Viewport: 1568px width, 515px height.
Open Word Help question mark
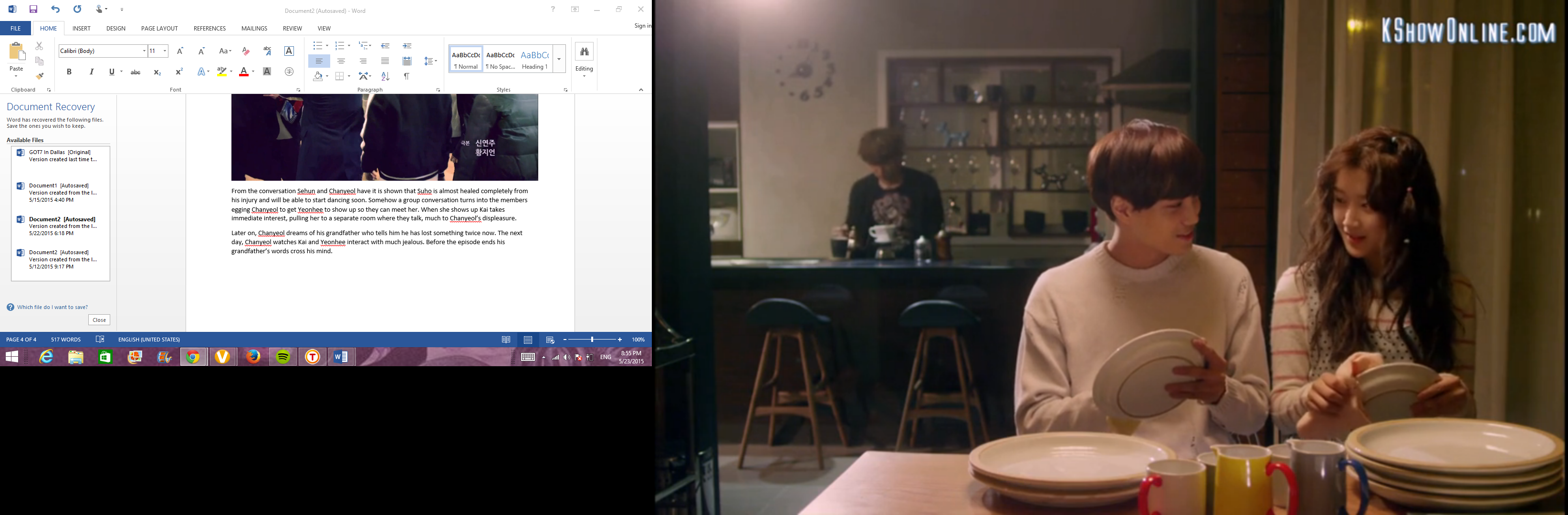pos(553,9)
